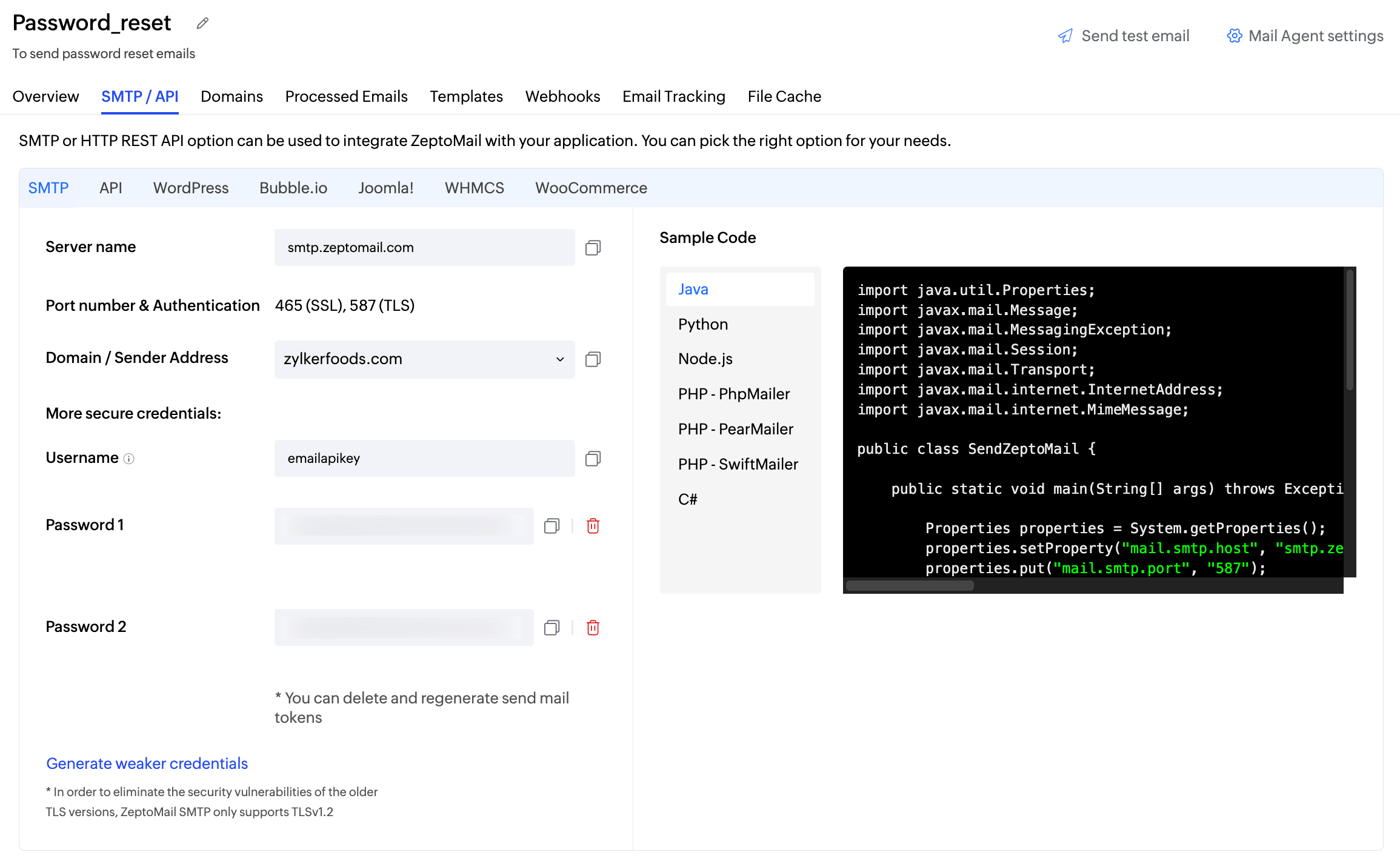Edit the Password_reset agent name pencil icon
The width and height of the screenshot is (1400, 864).
click(202, 23)
